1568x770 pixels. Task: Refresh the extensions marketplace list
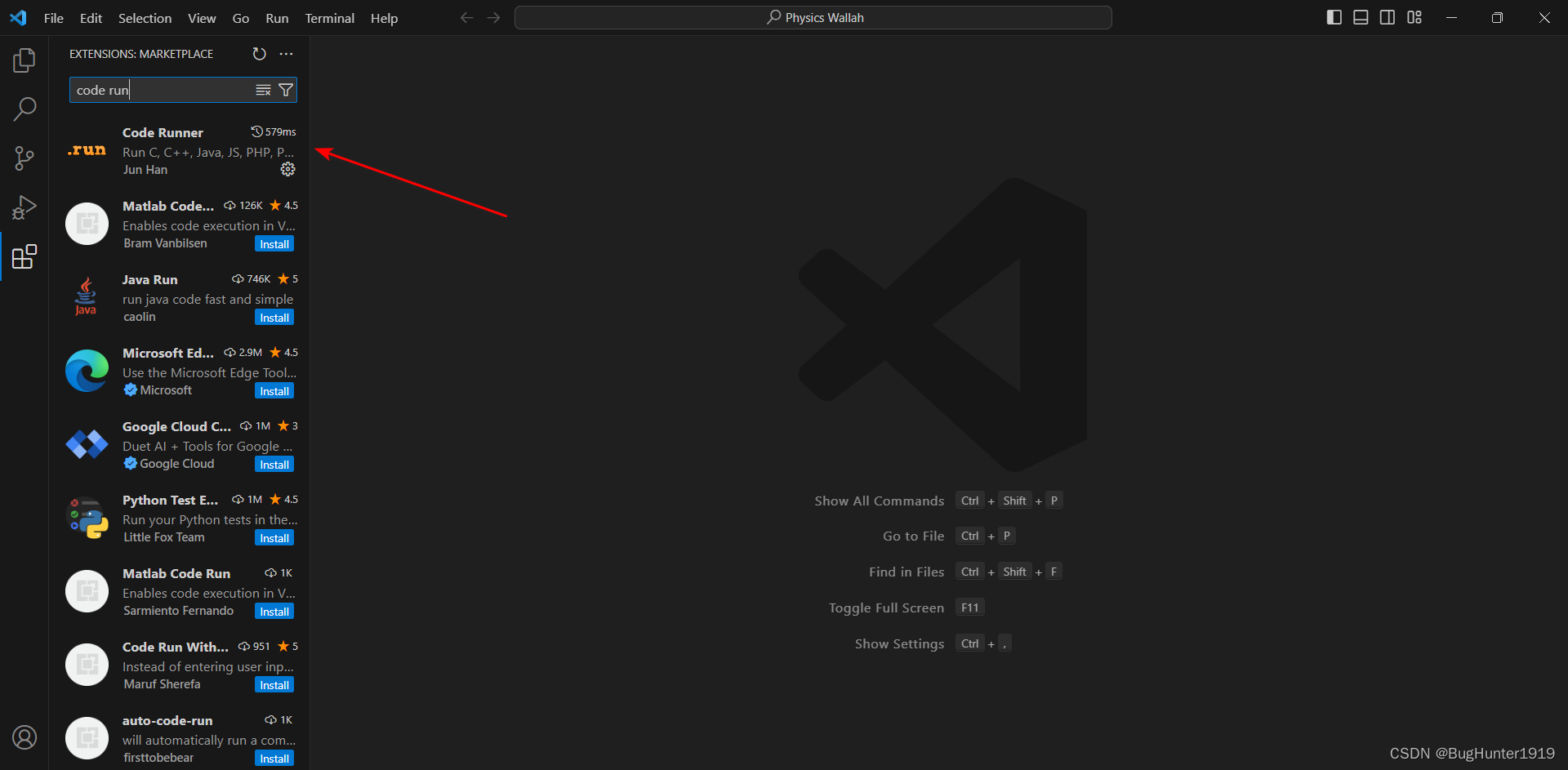[259, 54]
